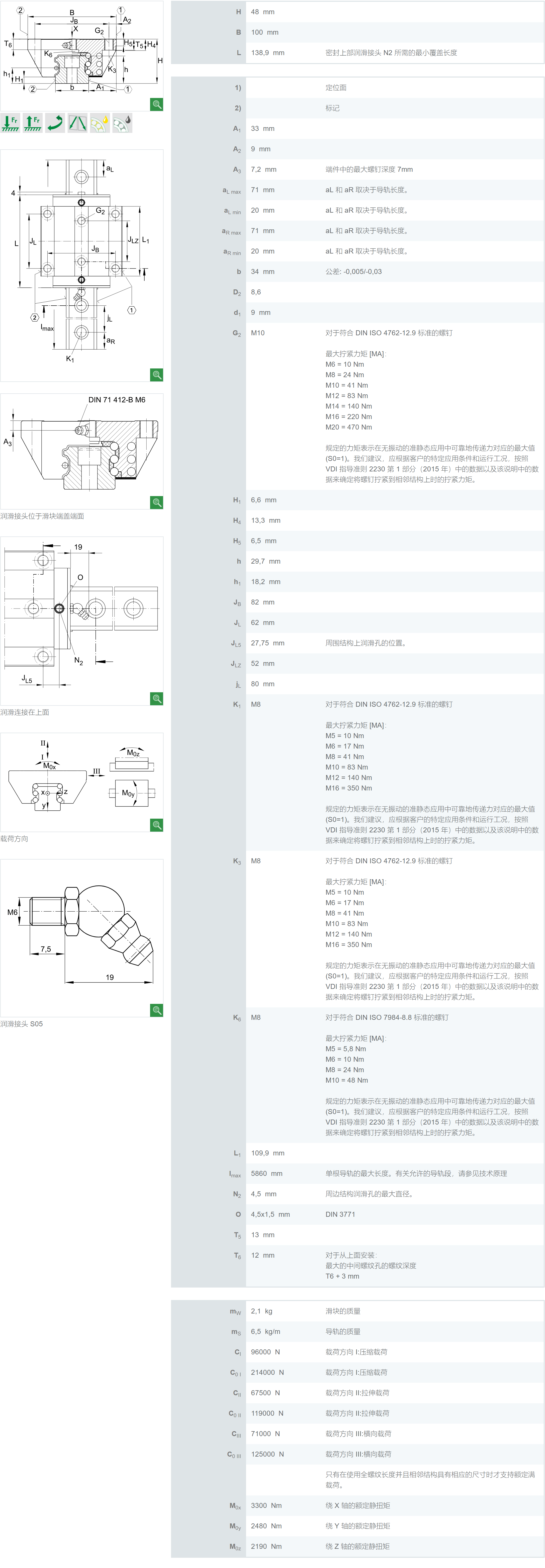
Task: Click the T6 + 3 mm note
Action: (x=342, y=1276)
